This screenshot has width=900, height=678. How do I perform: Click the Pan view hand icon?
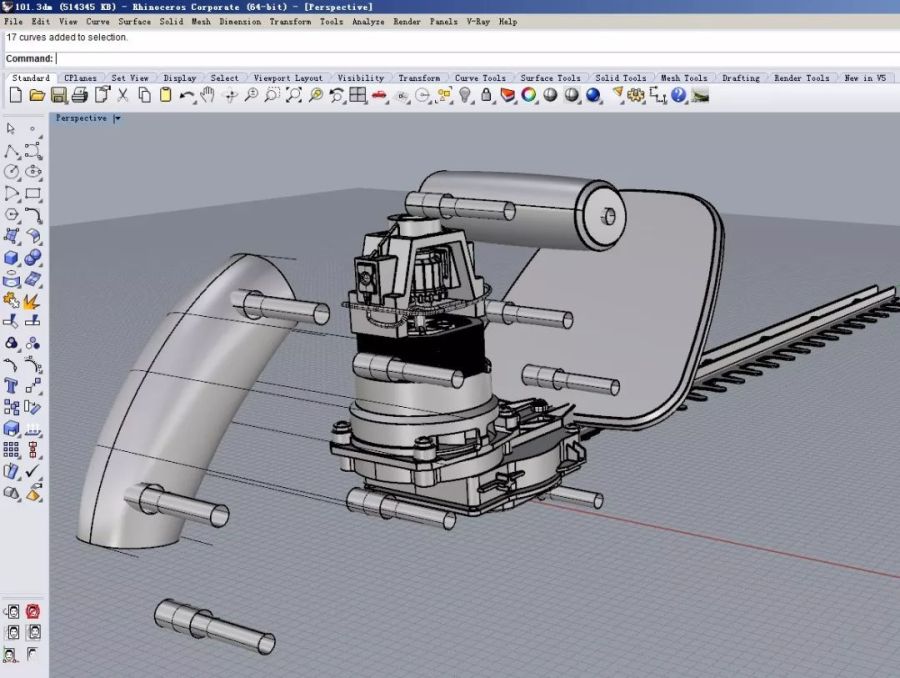(x=208, y=95)
